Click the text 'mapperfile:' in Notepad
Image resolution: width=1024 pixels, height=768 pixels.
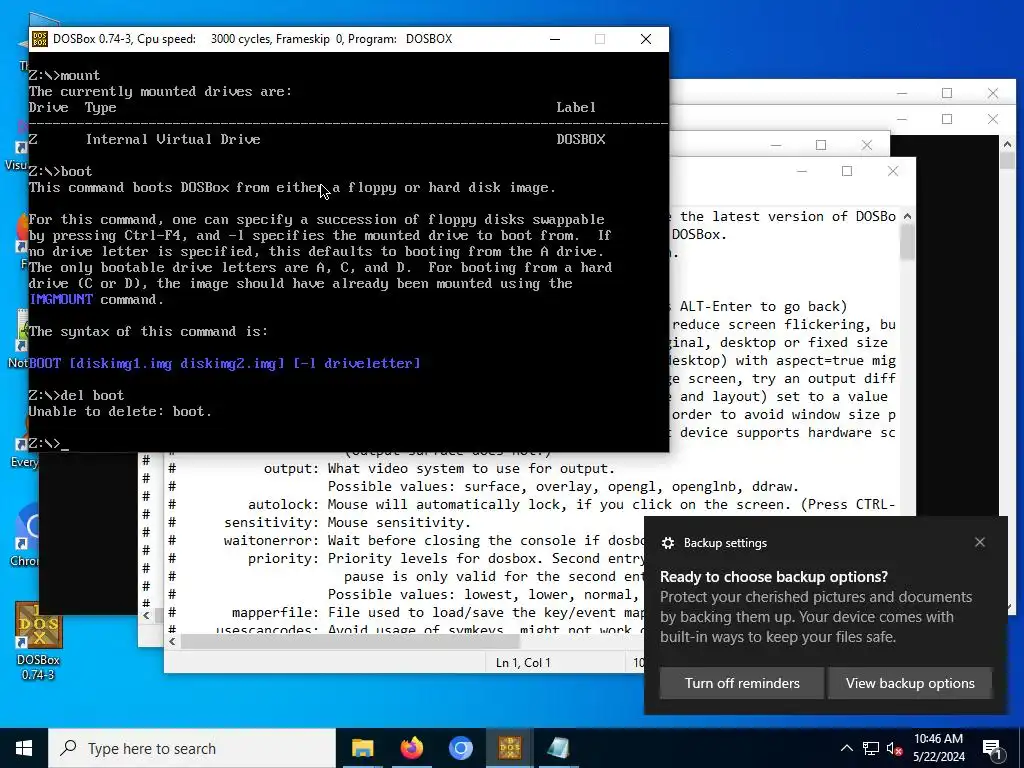coord(276,613)
